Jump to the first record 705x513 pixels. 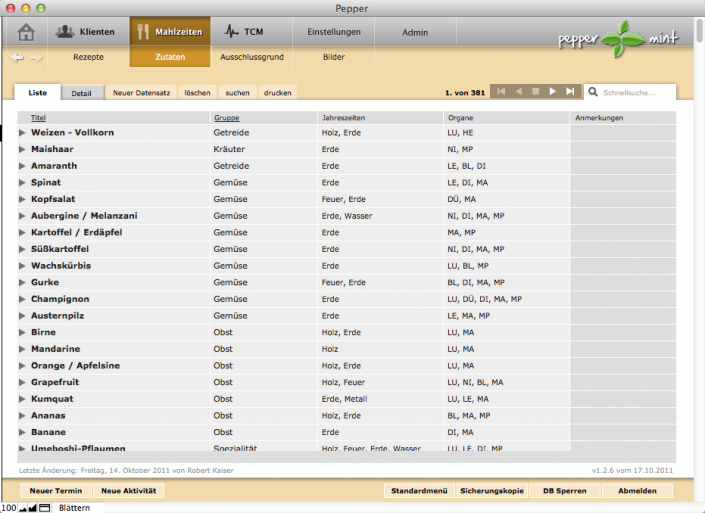[501, 92]
